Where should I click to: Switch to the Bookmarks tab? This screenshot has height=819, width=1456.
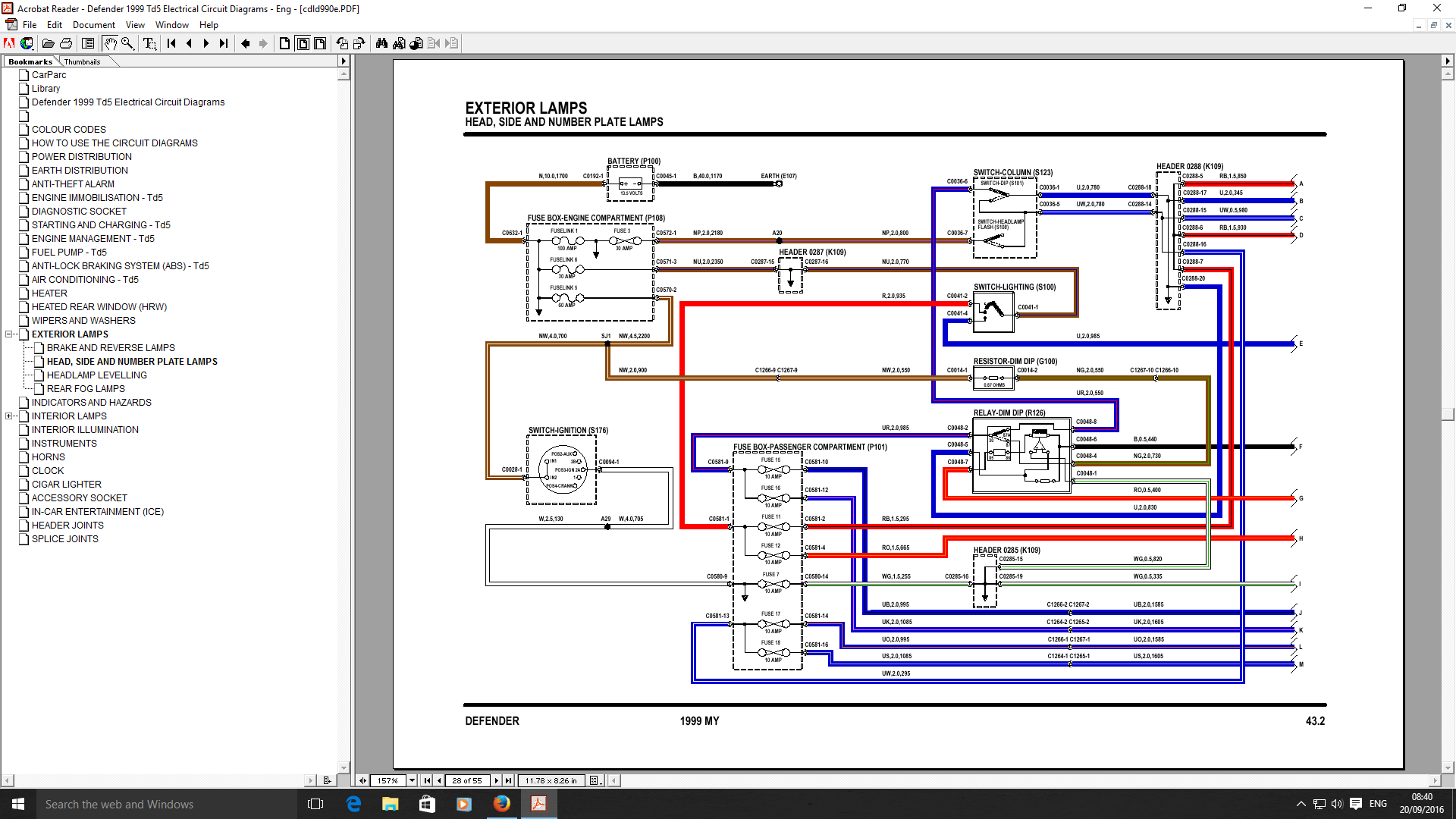click(30, 61)
